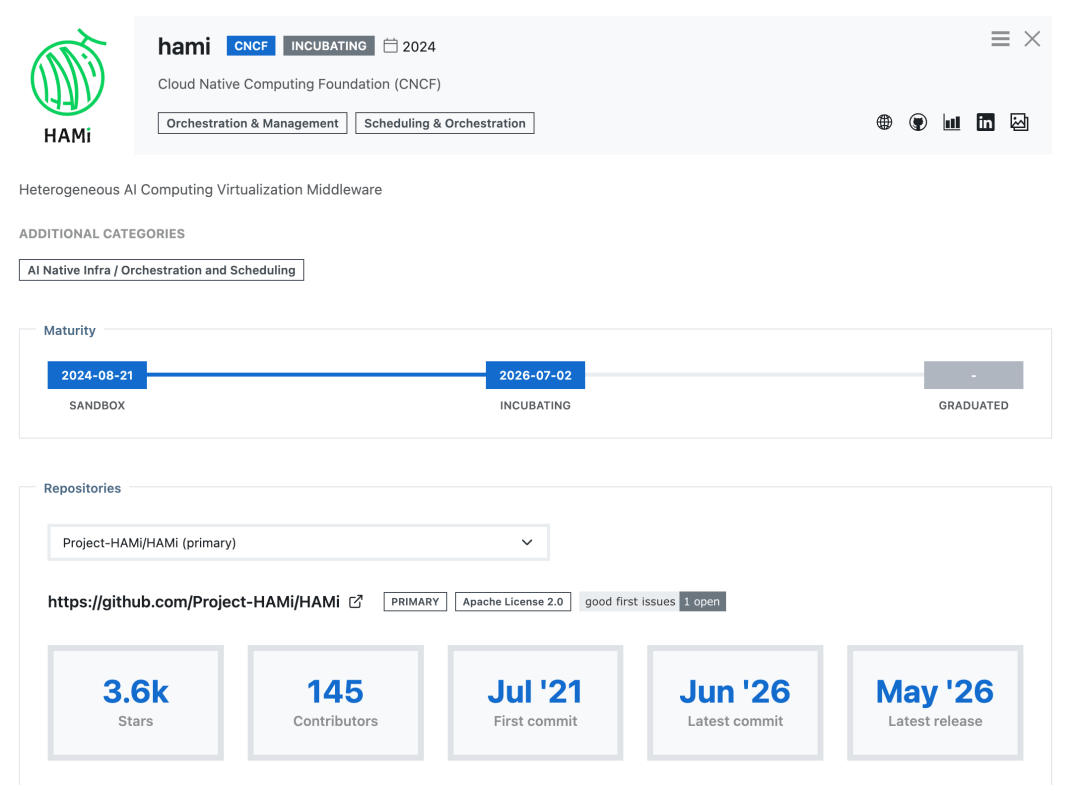This screenshot has height=785, width=1080.
Task: Open the project website globe icon
Action: pyautogui.click(x=884, y=123)
